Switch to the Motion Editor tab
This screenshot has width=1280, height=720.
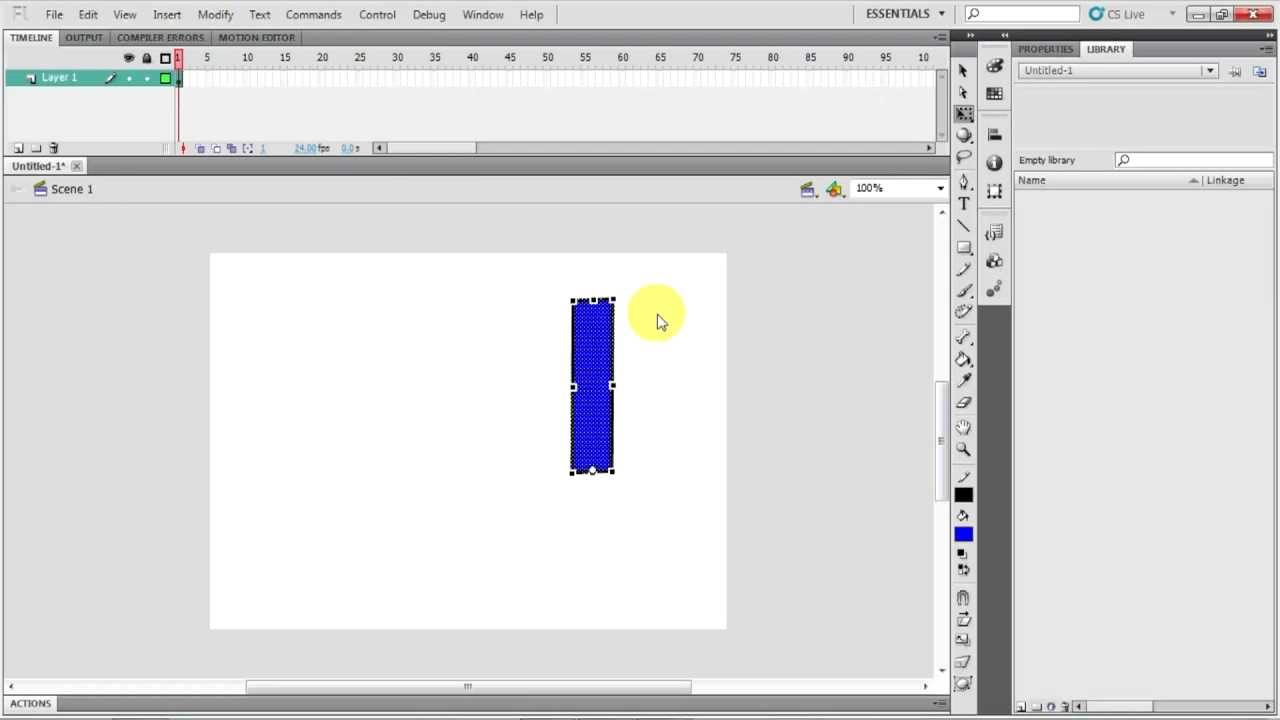[256, 37]
